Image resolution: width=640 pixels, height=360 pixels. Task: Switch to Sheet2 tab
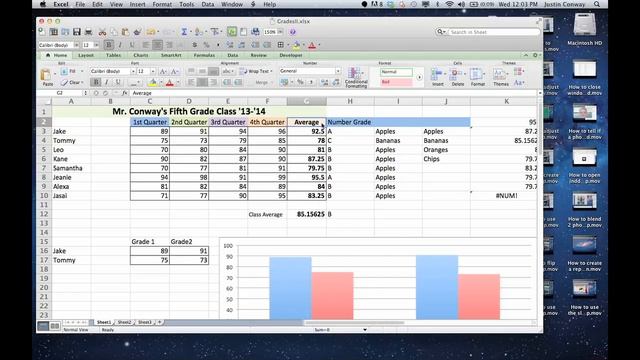click(x=124, y=322)
